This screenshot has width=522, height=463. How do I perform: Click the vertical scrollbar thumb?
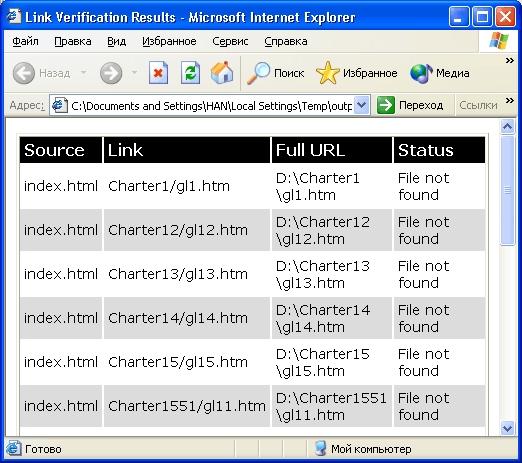tap(508, 190)
